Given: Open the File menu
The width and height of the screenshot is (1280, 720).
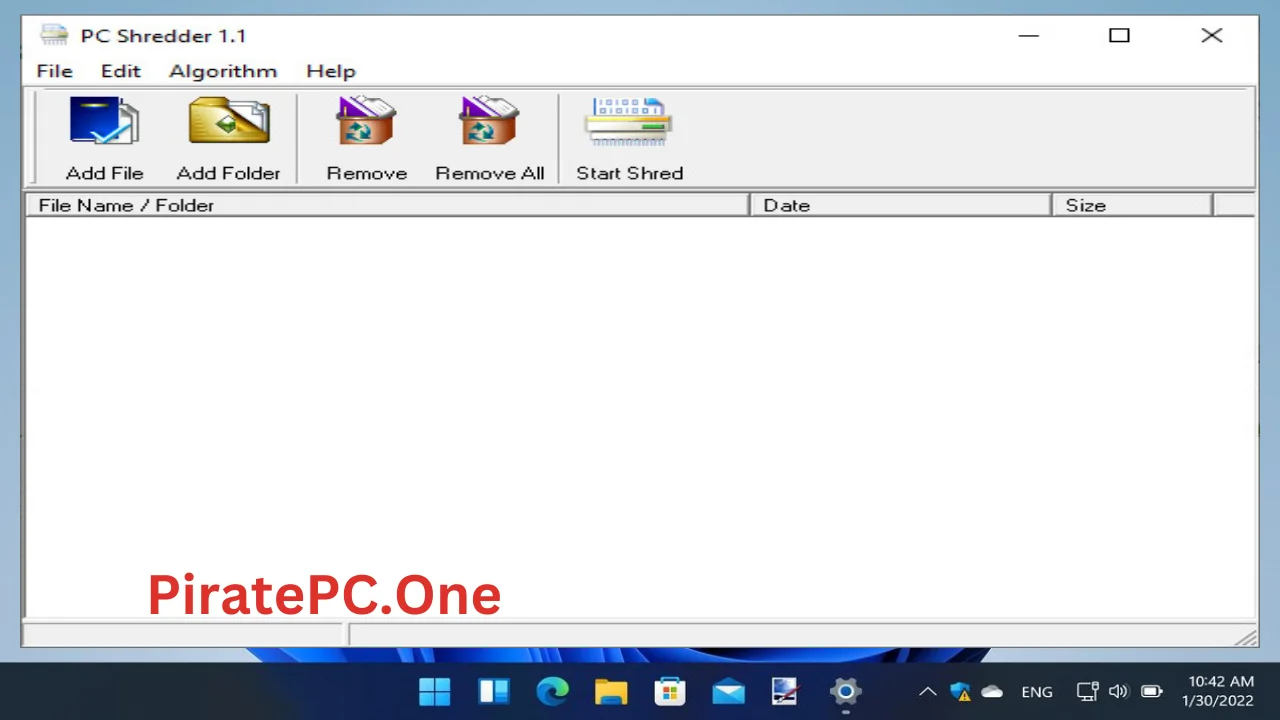Looking at the screenshot, I should [x=54, y=71].
